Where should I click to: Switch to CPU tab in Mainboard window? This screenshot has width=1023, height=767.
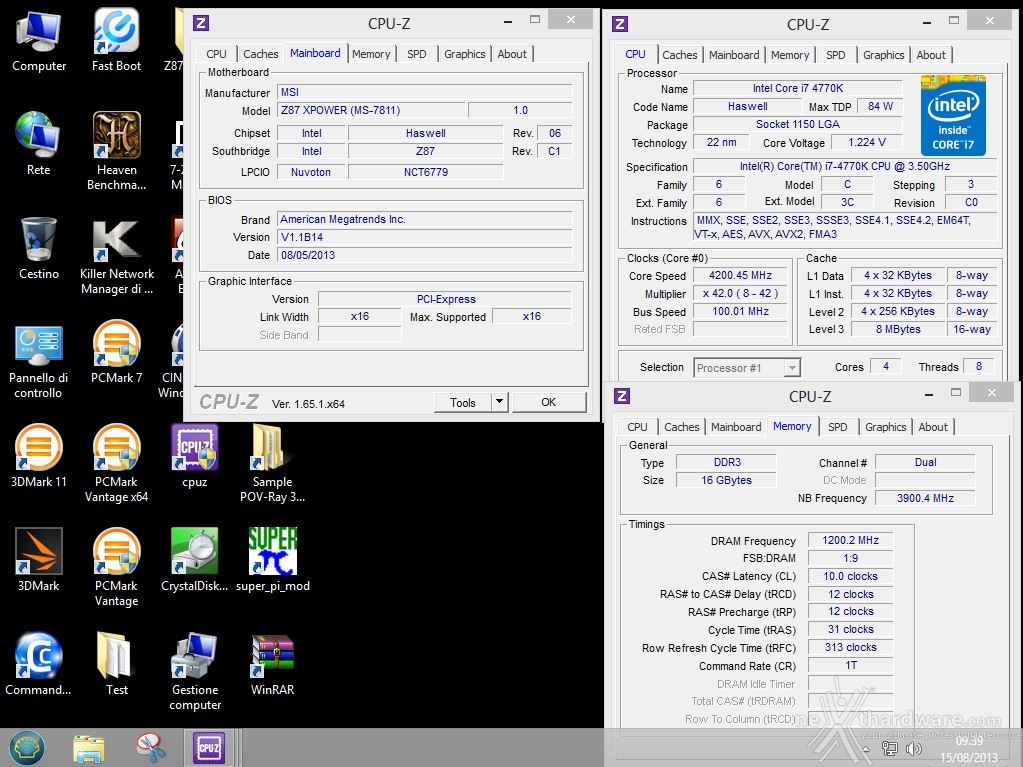click(217, 54)
